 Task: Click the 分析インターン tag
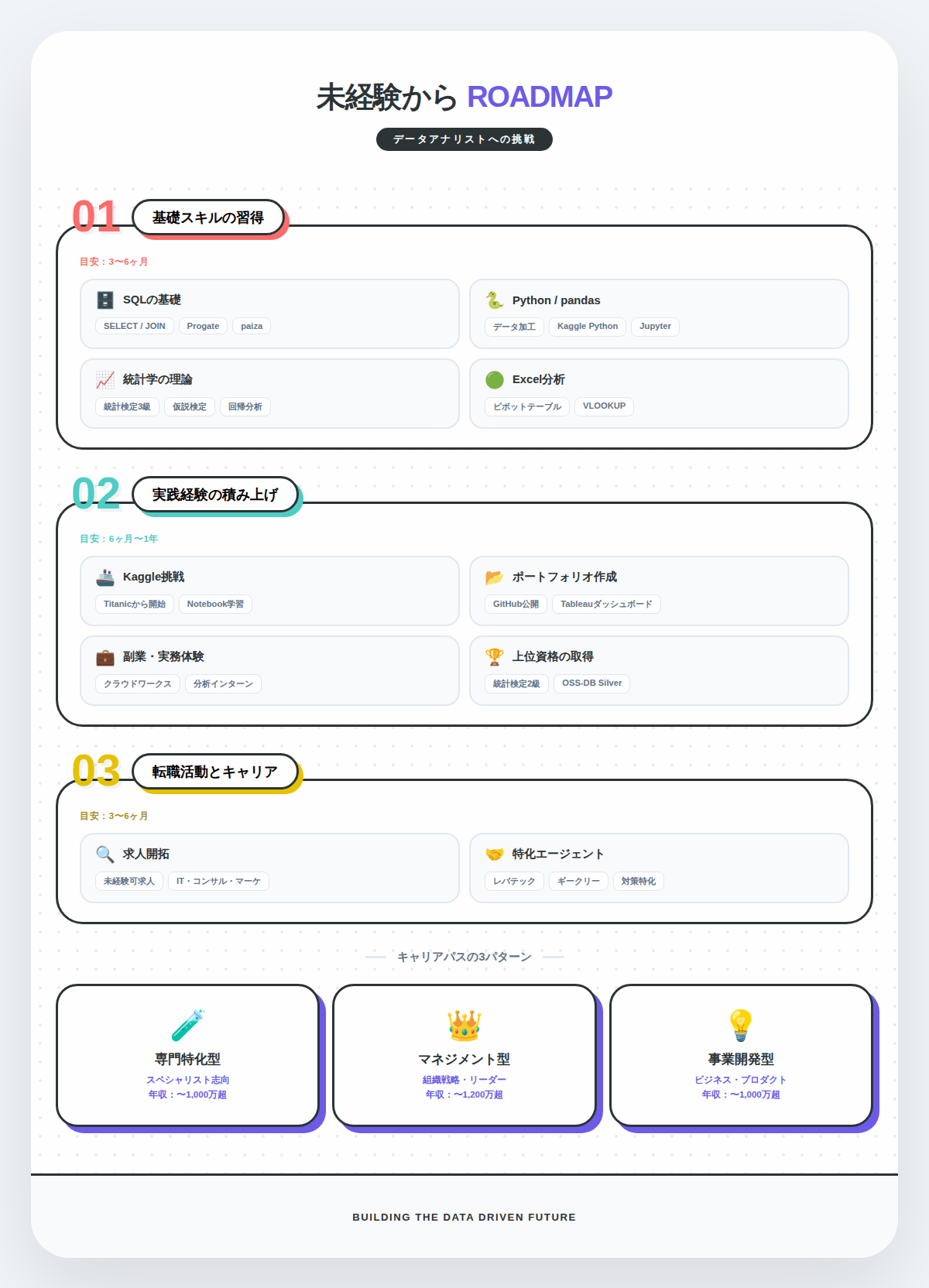(x=223, y=683)
